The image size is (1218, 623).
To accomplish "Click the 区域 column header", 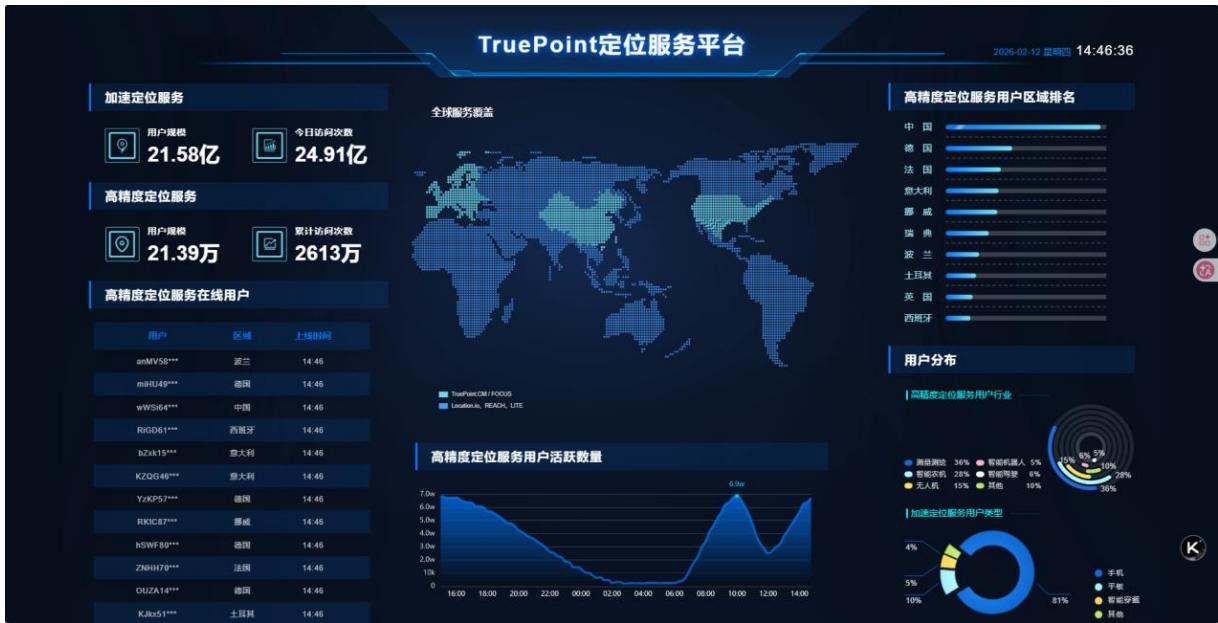I will click(x=242, y=336).
